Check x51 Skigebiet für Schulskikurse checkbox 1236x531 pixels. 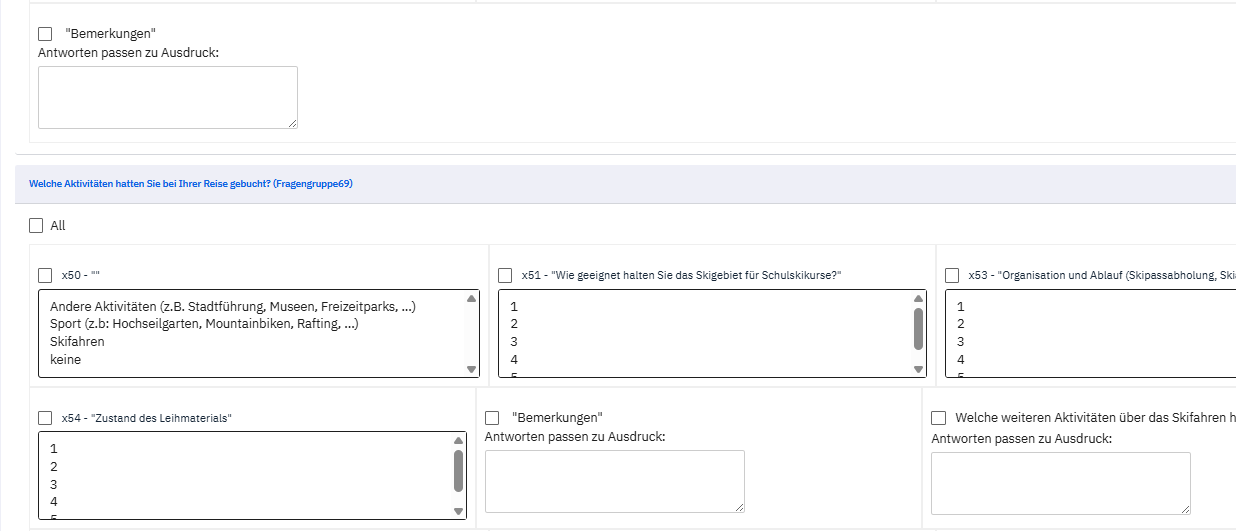tap(505, 275)
